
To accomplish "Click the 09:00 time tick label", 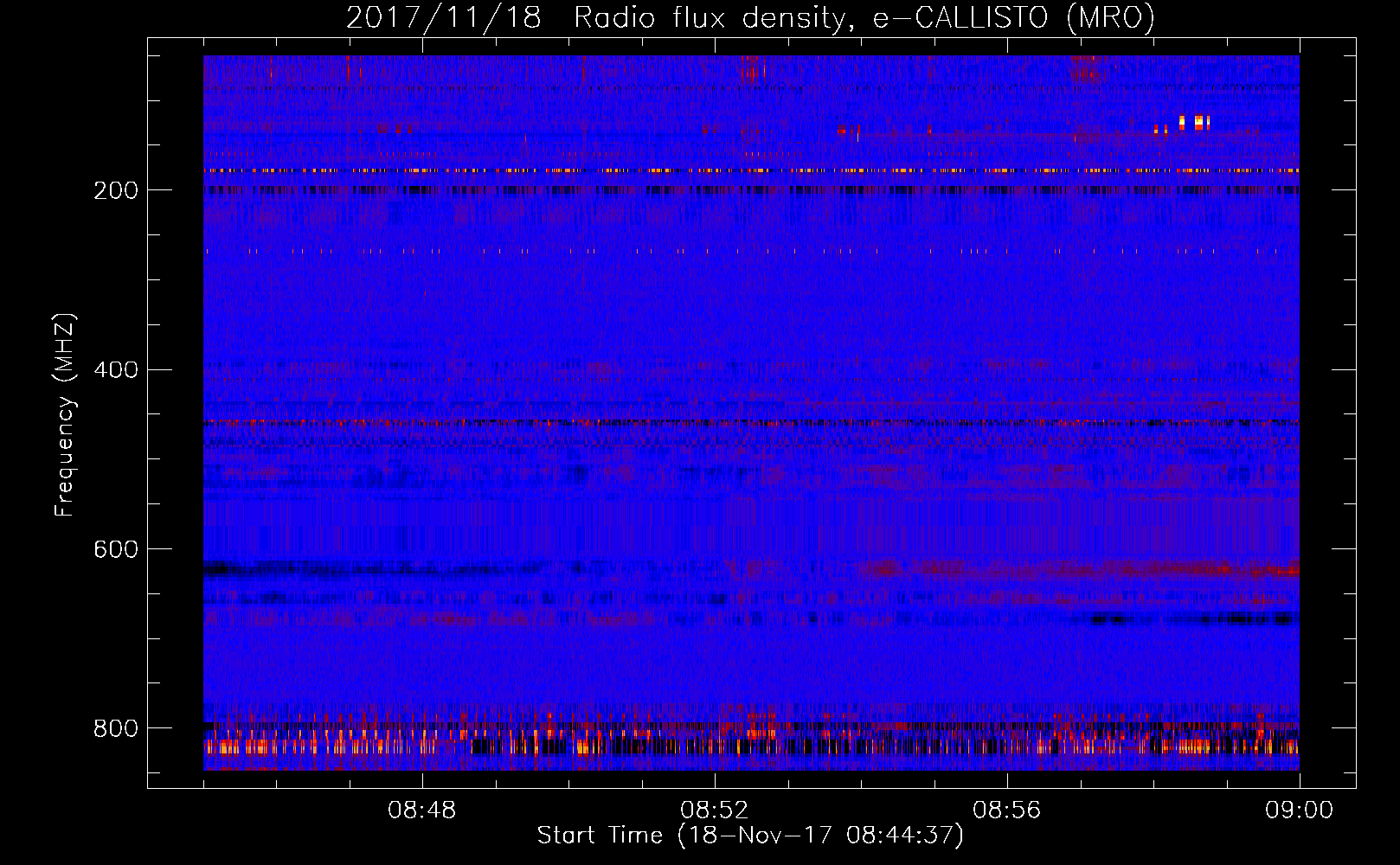I will (x=1300, y=811).
